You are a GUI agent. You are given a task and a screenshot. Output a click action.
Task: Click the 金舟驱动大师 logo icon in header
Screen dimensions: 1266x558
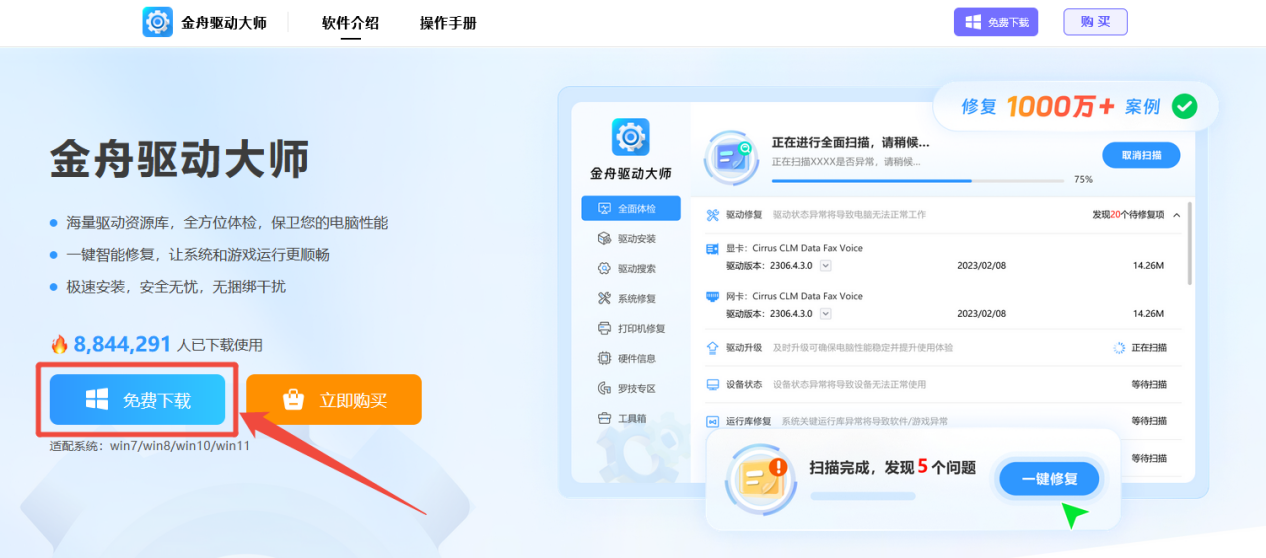[158, 22]
